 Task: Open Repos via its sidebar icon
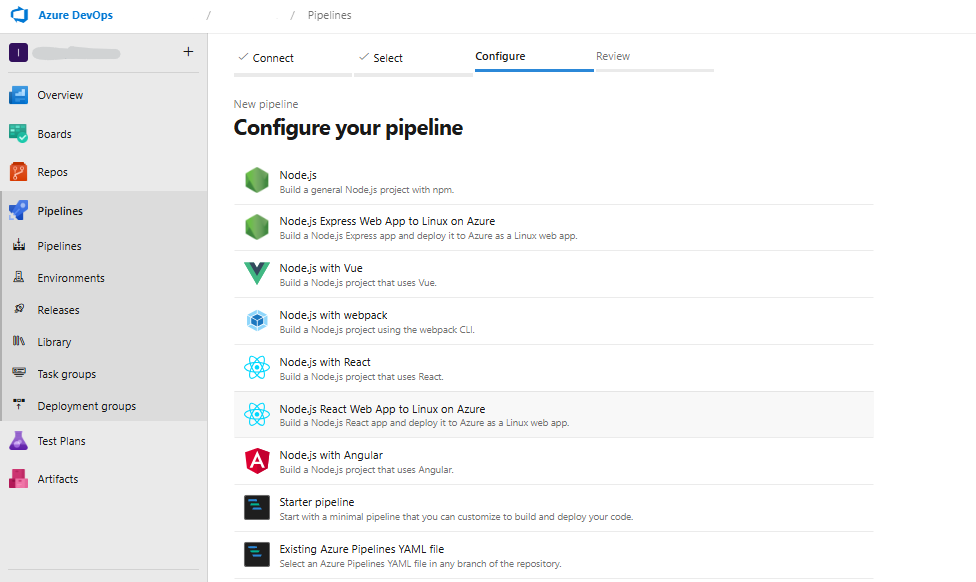[x=19, y=172]
